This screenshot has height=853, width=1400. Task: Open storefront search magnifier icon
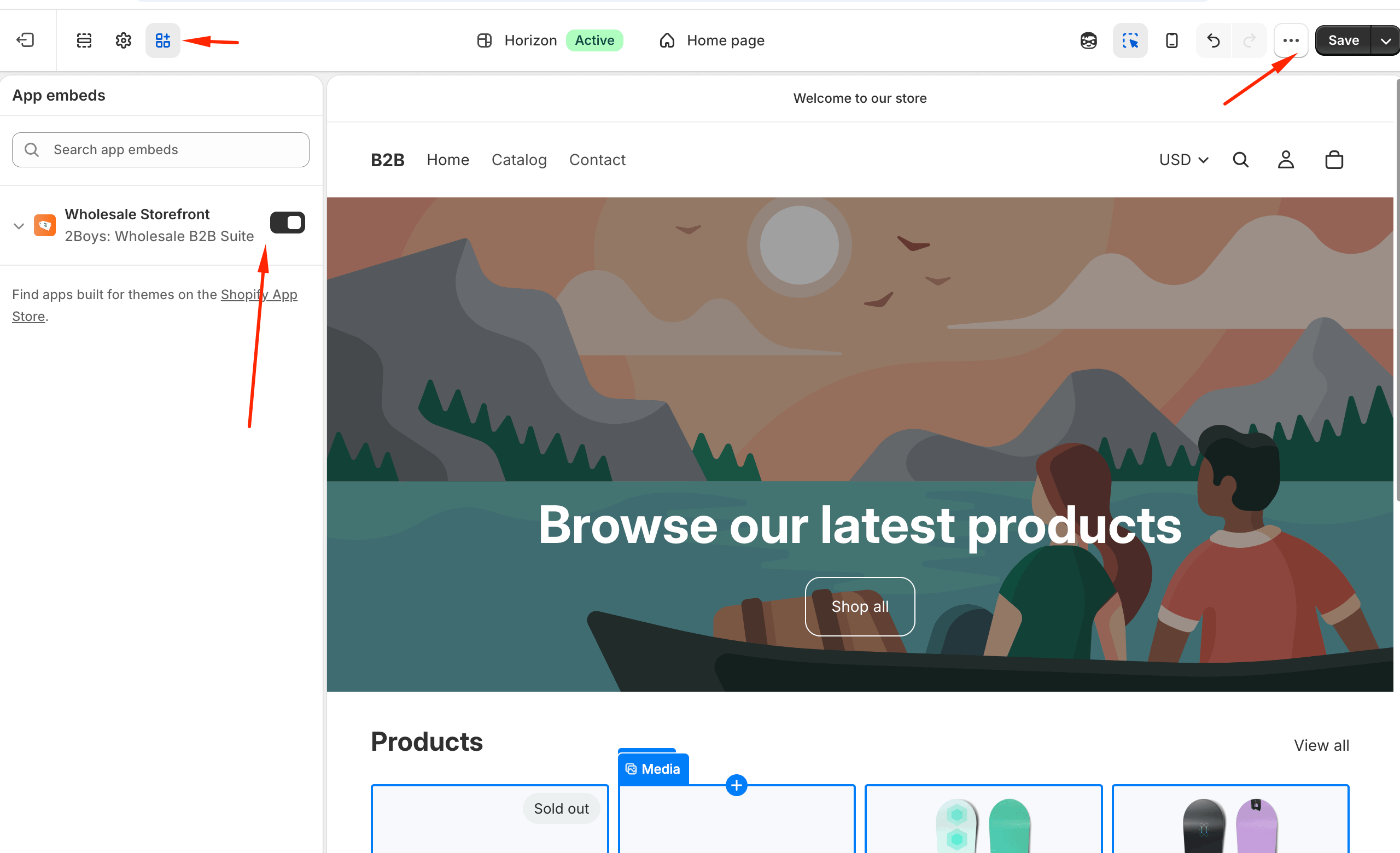[x=1241, y=160]
